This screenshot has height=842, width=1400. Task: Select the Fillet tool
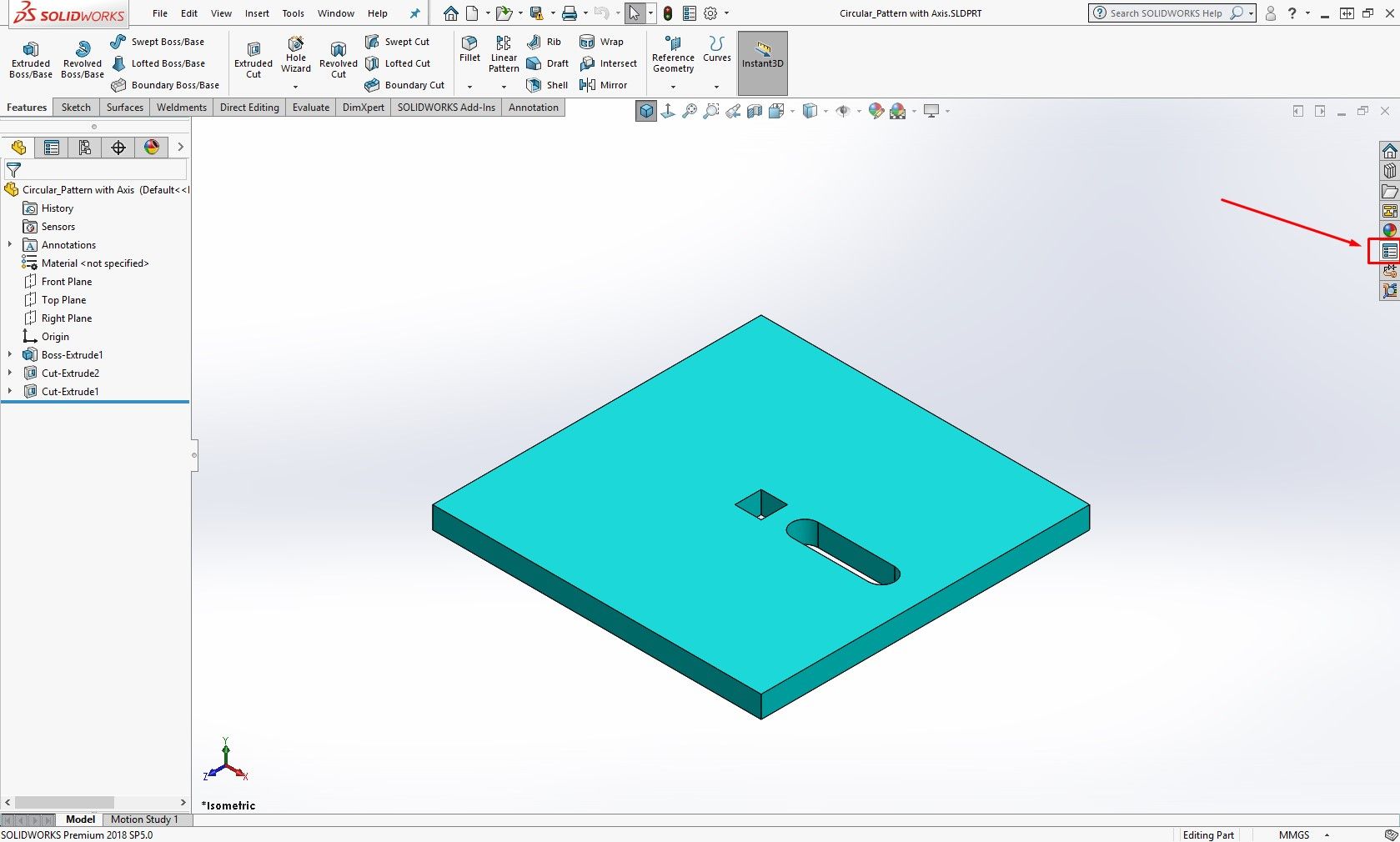point(469,48)
